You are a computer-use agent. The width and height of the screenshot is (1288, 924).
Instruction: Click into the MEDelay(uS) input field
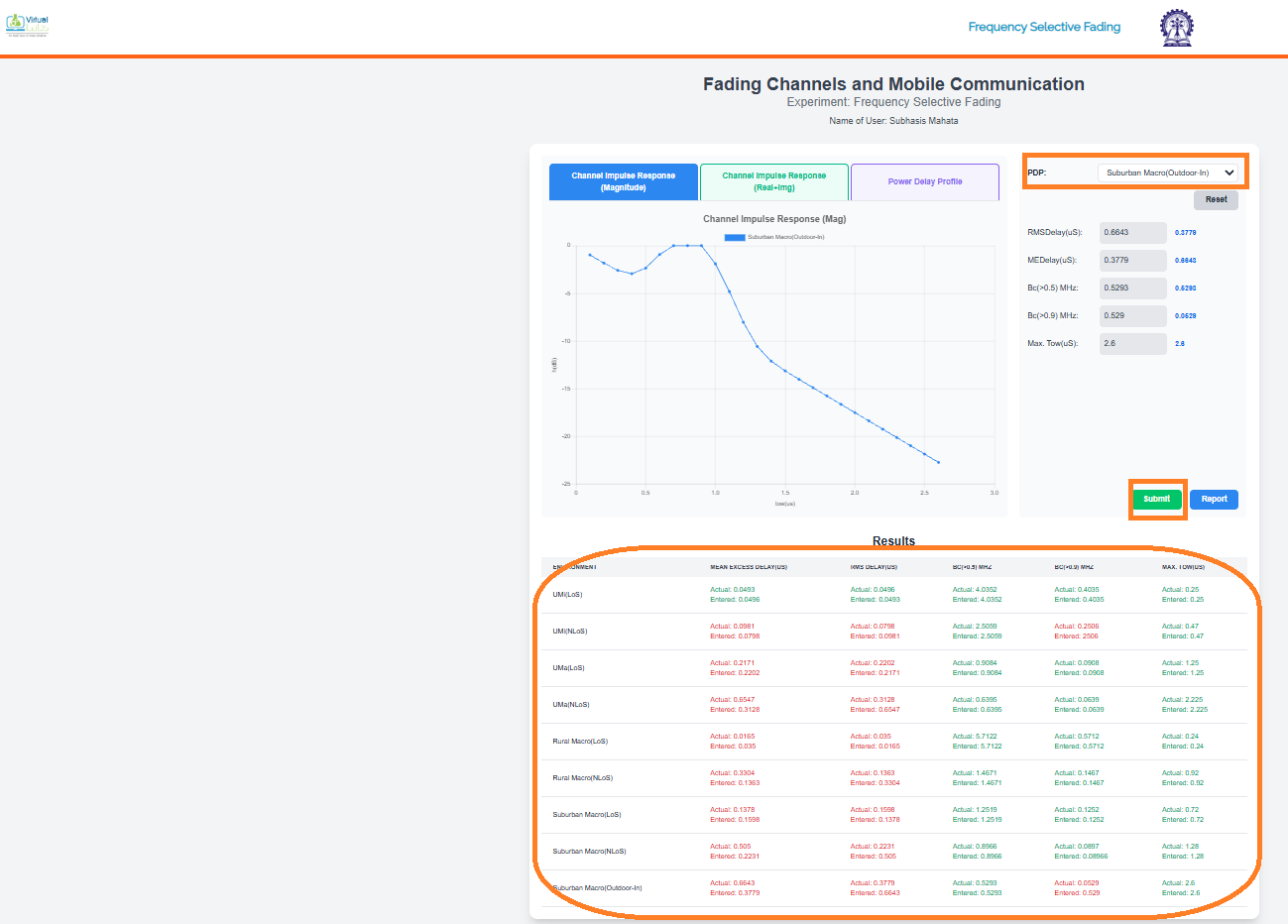pos(1132,261)
